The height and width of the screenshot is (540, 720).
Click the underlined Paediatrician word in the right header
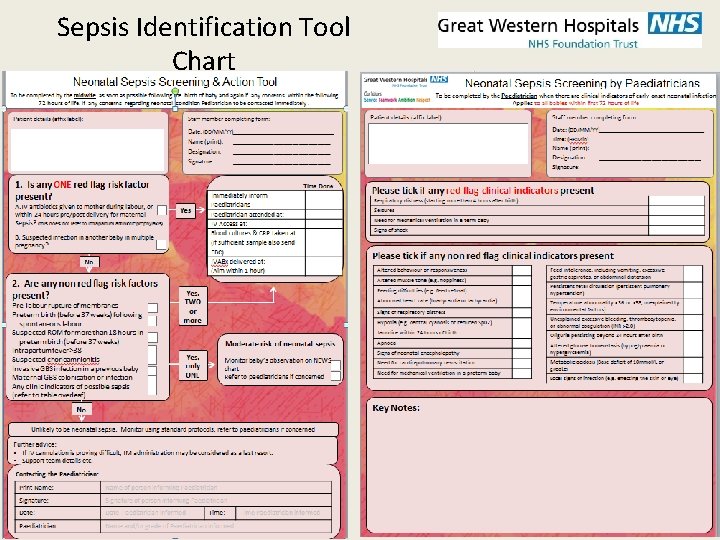[519, 96]
